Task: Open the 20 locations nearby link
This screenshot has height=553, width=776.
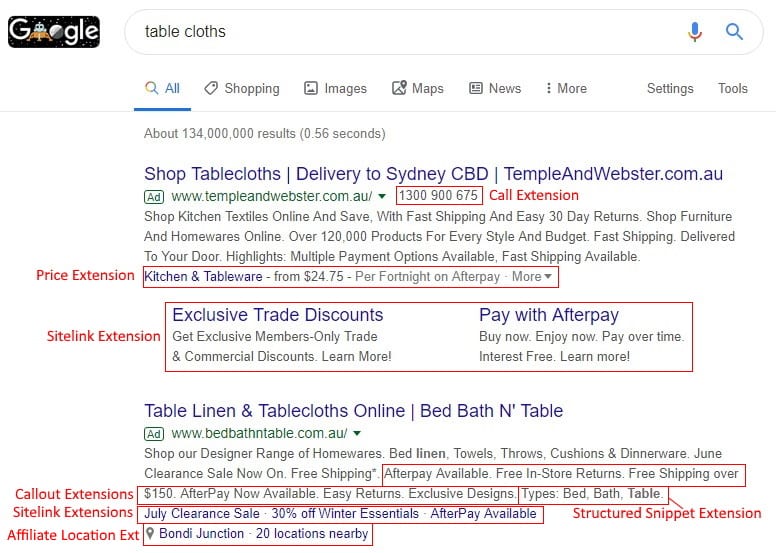Action: 312,533
